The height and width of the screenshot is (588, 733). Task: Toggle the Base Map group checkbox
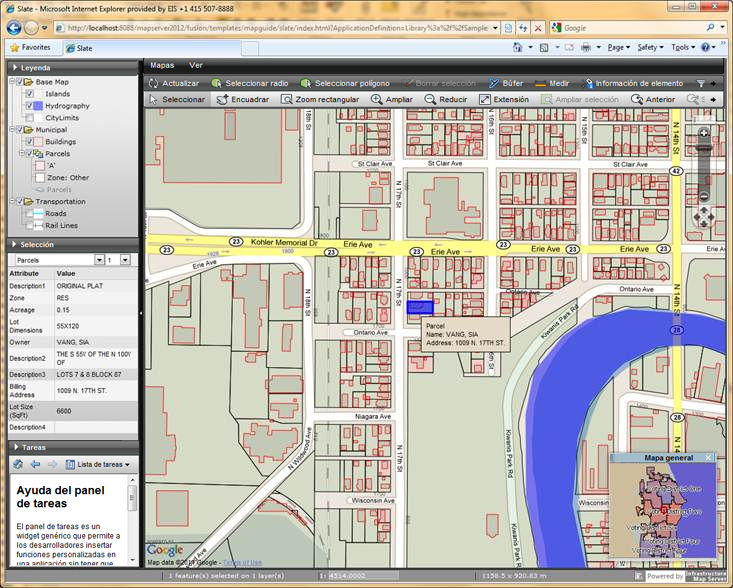(20, 82)
